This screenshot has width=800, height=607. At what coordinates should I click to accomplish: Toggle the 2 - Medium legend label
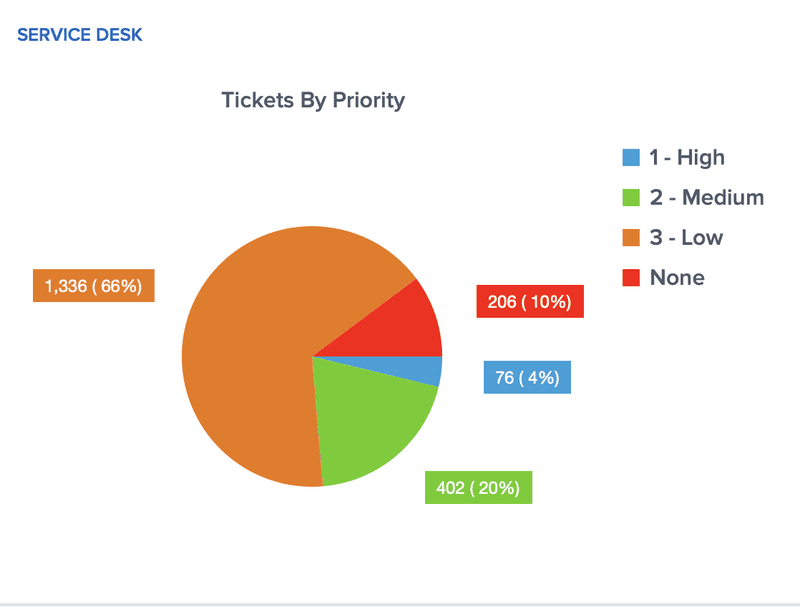(706, 197)
